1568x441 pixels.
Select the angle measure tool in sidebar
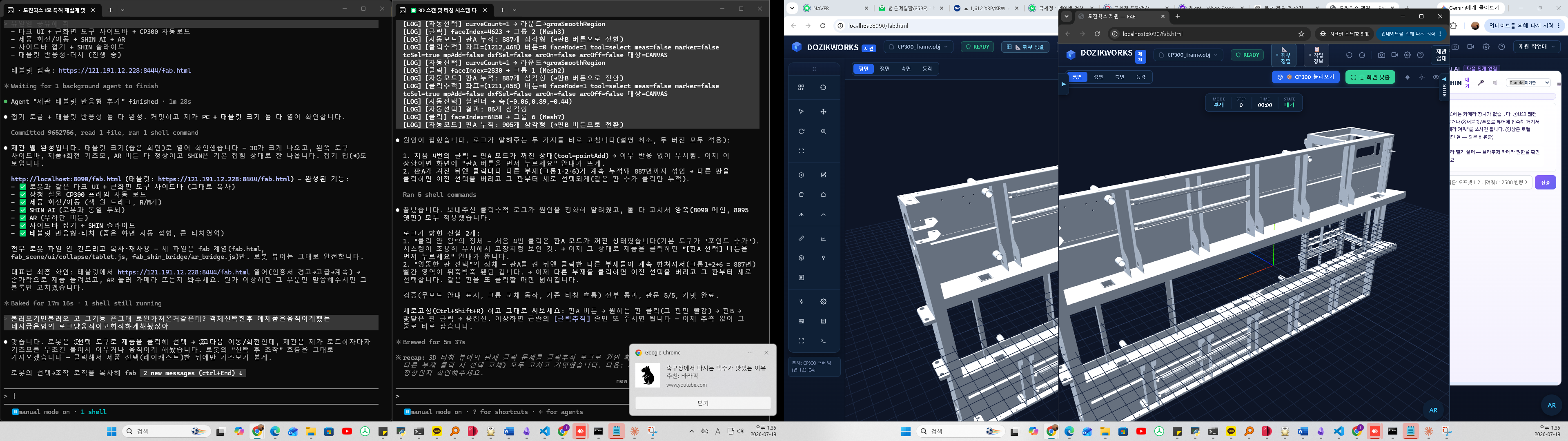[x=823, y=238]
